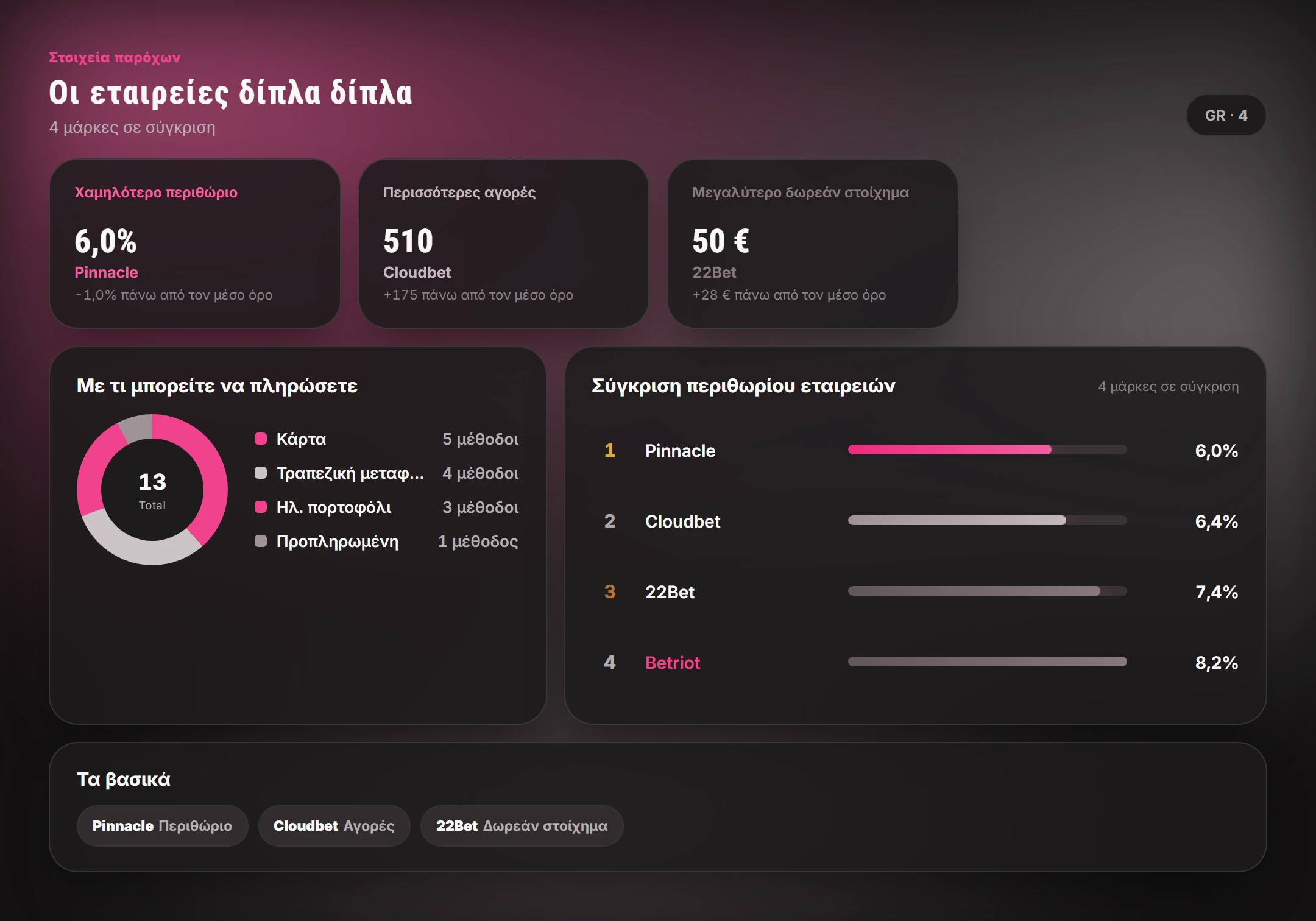Screen dimensions: 1316x921
Task: Select the 22Bet Δωρεάν στοίχημα chip
Action: tap(522, 826)
